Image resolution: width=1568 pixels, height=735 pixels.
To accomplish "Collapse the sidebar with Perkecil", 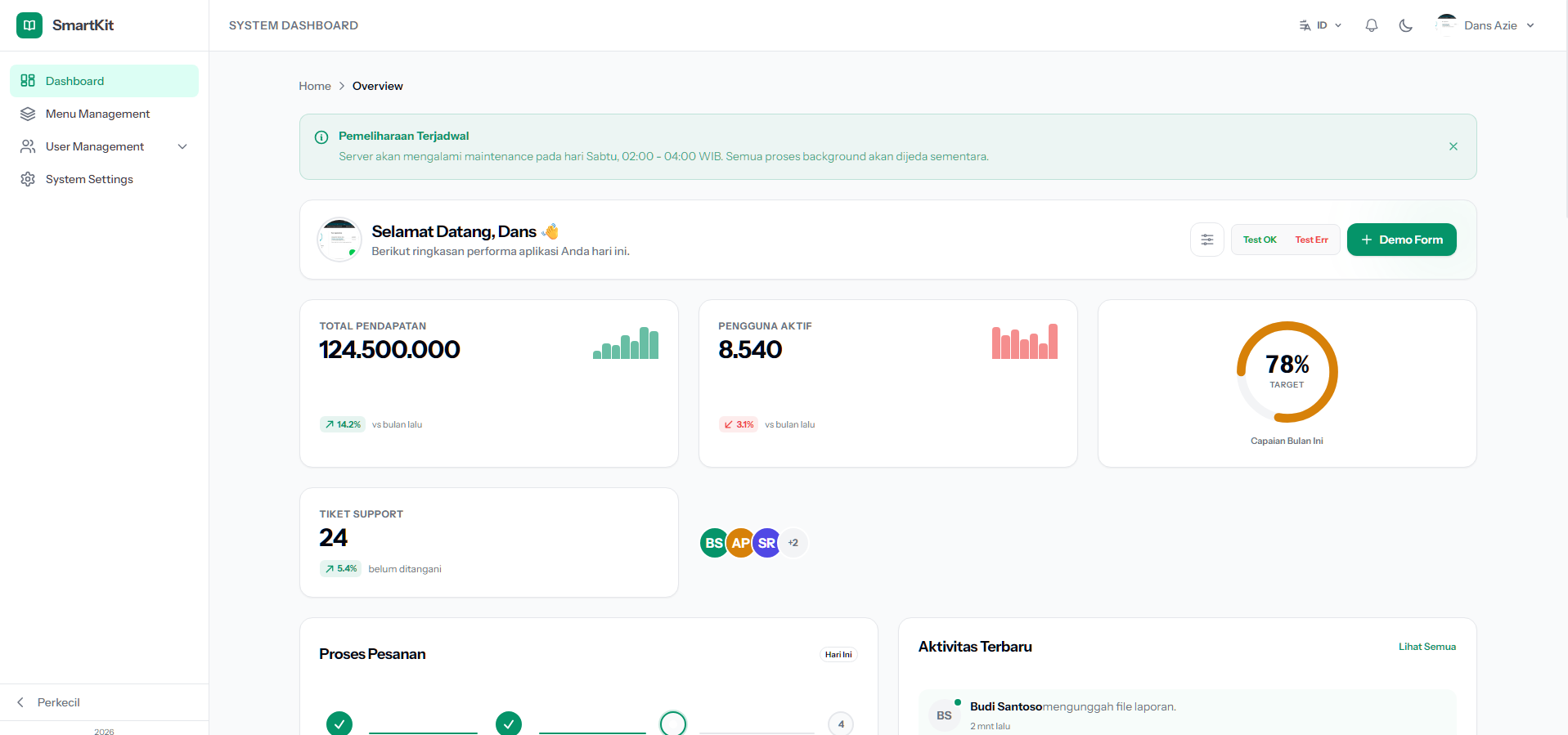I will tap(104, 702).
